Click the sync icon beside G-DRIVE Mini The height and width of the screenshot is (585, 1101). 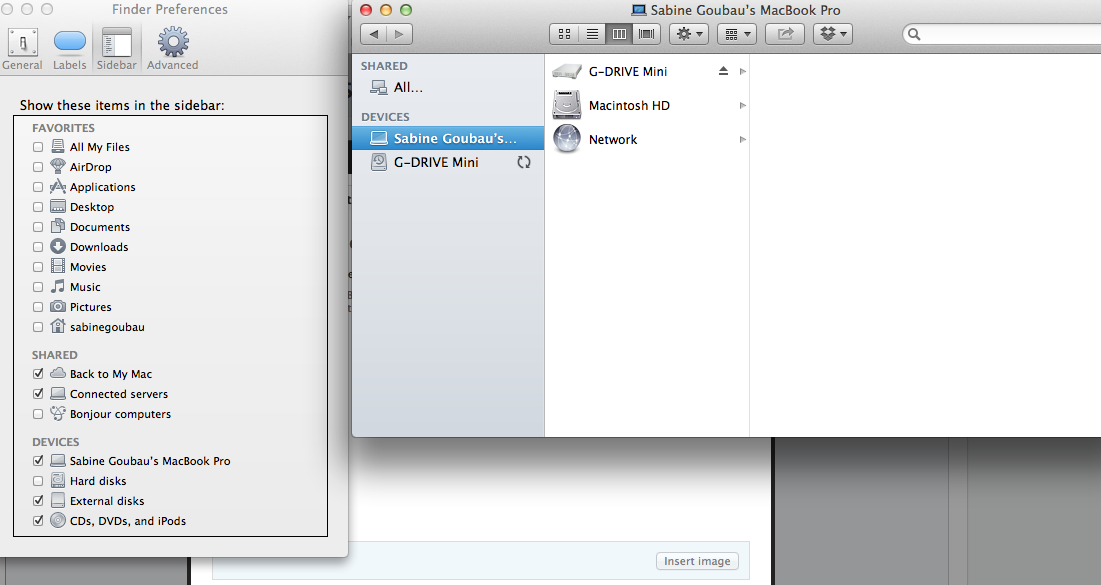[524, 162]
